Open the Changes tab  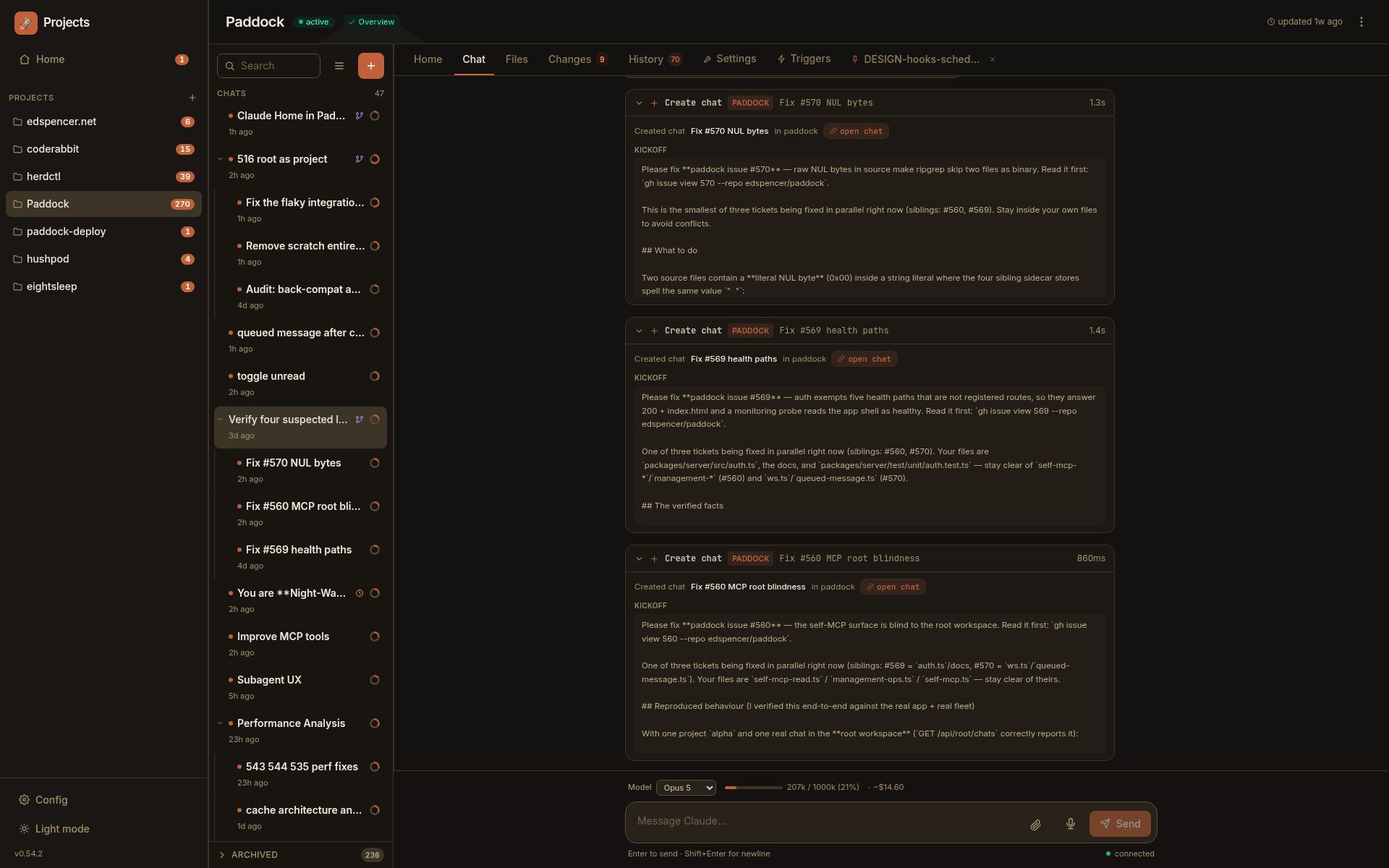(x=577, y=59)
